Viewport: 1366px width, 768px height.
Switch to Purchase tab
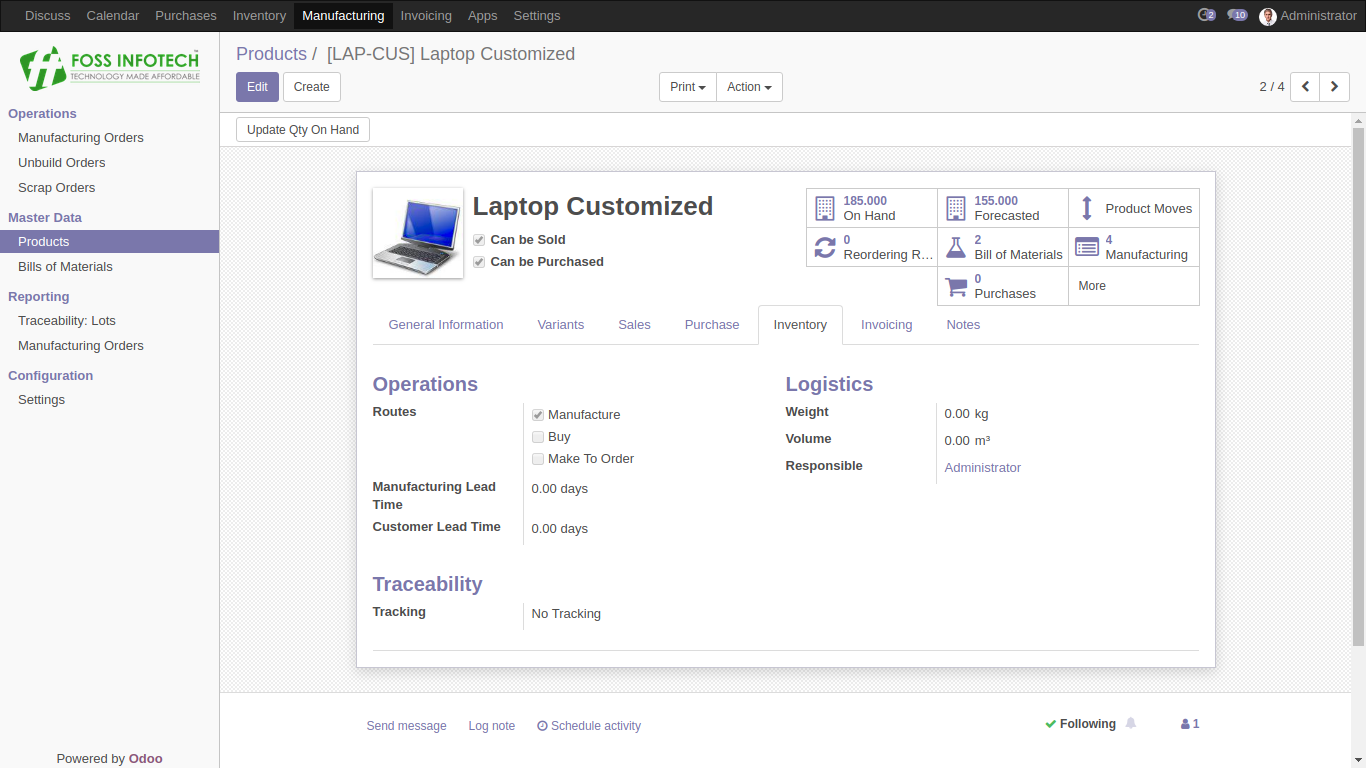712,325
